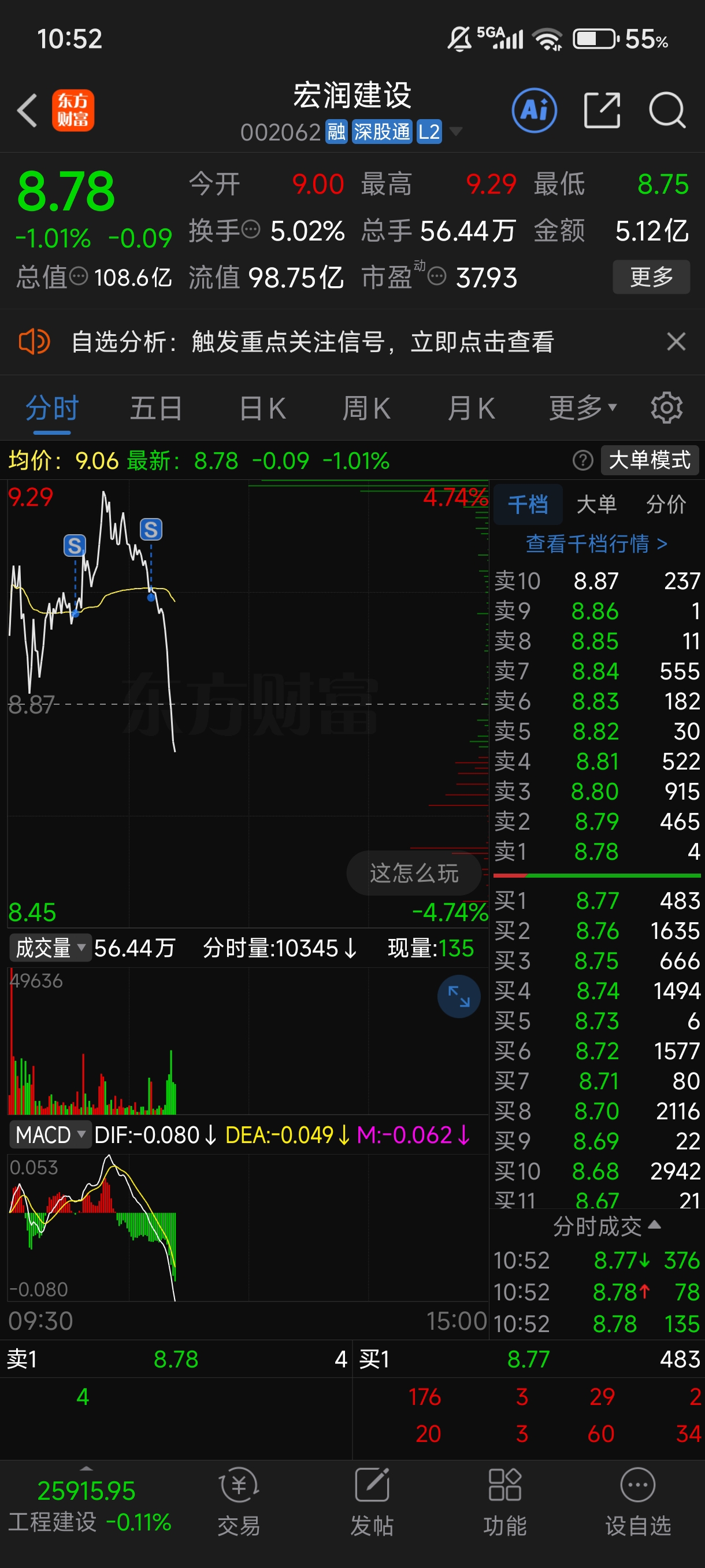
Task: Open chart settings gear icon
Action: point(667,408)
